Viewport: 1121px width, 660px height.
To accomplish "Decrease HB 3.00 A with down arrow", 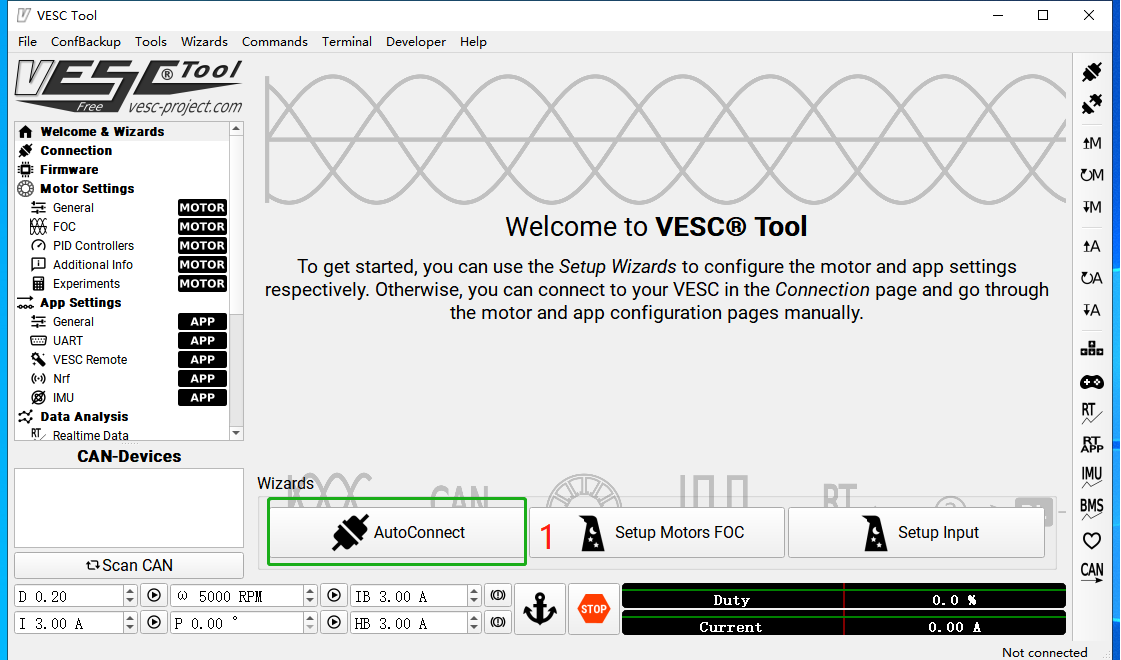I will point(474,629).
